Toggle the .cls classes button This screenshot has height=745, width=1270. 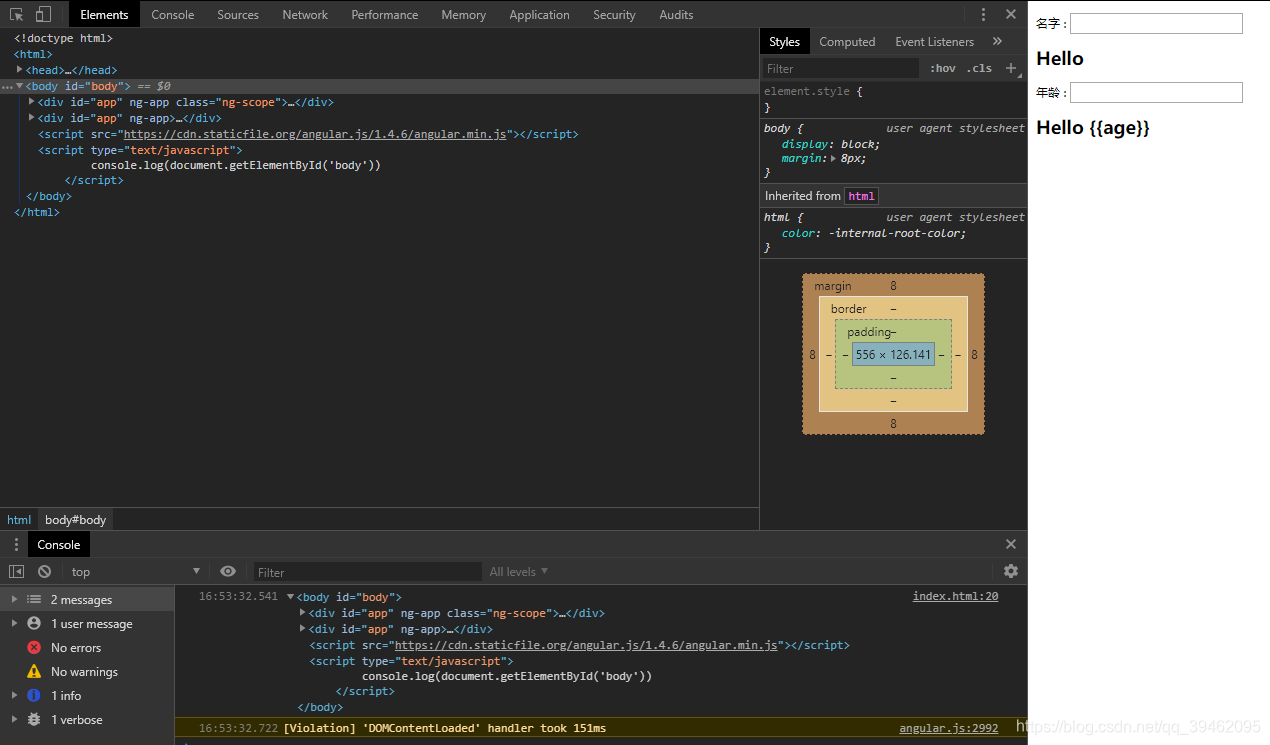(979, 68)
